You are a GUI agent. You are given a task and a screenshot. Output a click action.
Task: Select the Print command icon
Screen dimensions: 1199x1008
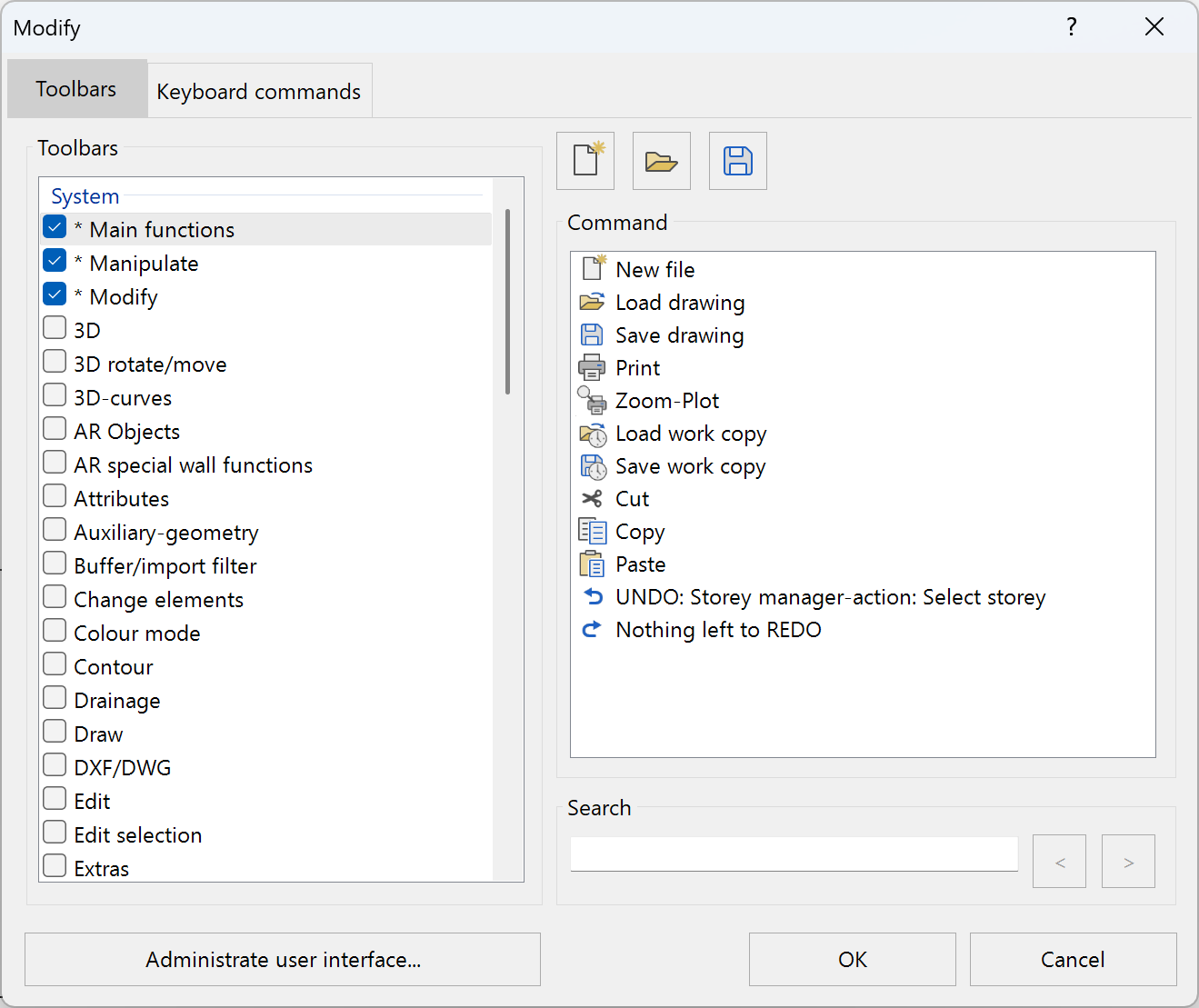coord(593,367)
